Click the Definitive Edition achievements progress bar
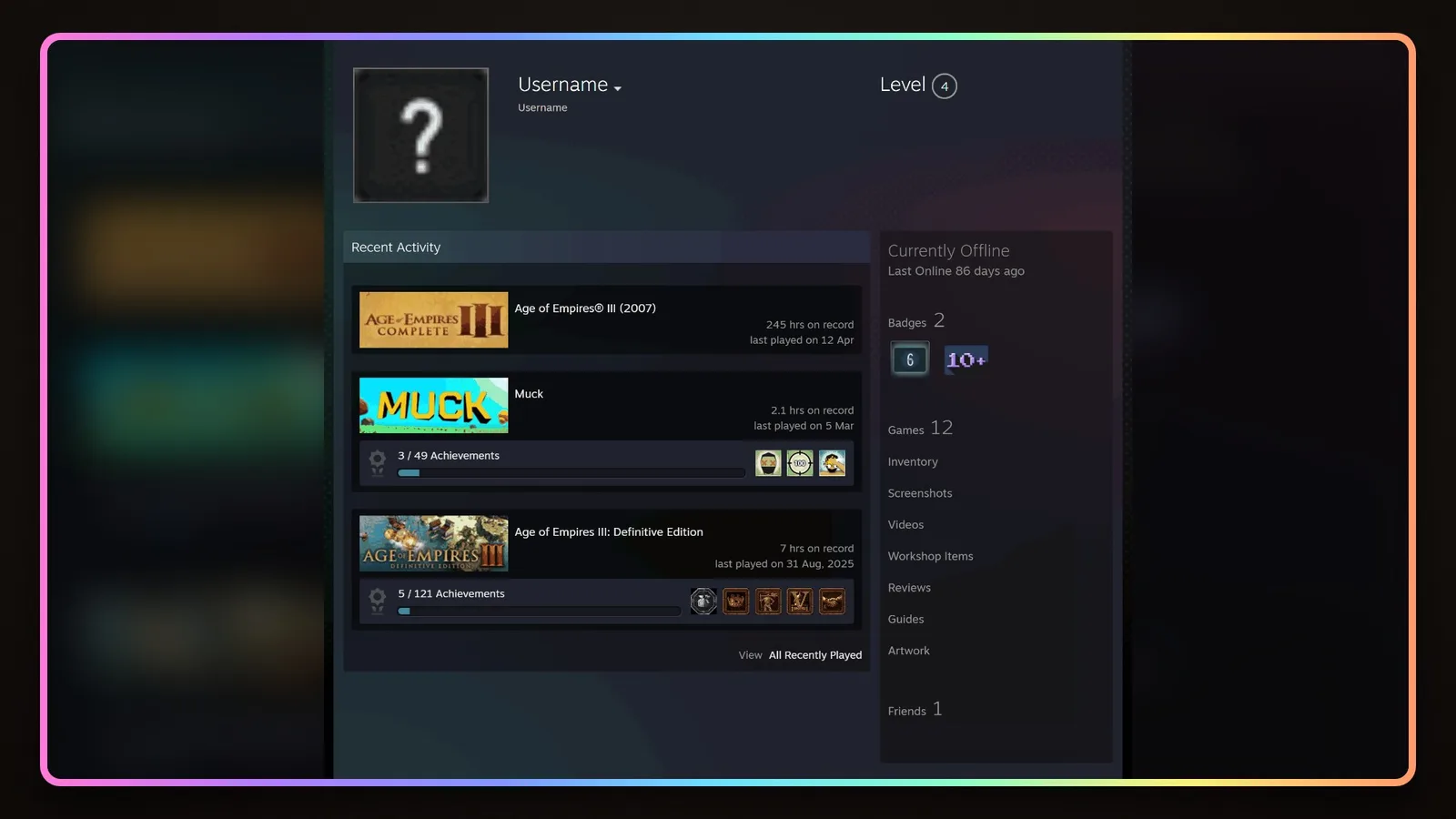Screen dimensions: 1456x819 [540, 612]
